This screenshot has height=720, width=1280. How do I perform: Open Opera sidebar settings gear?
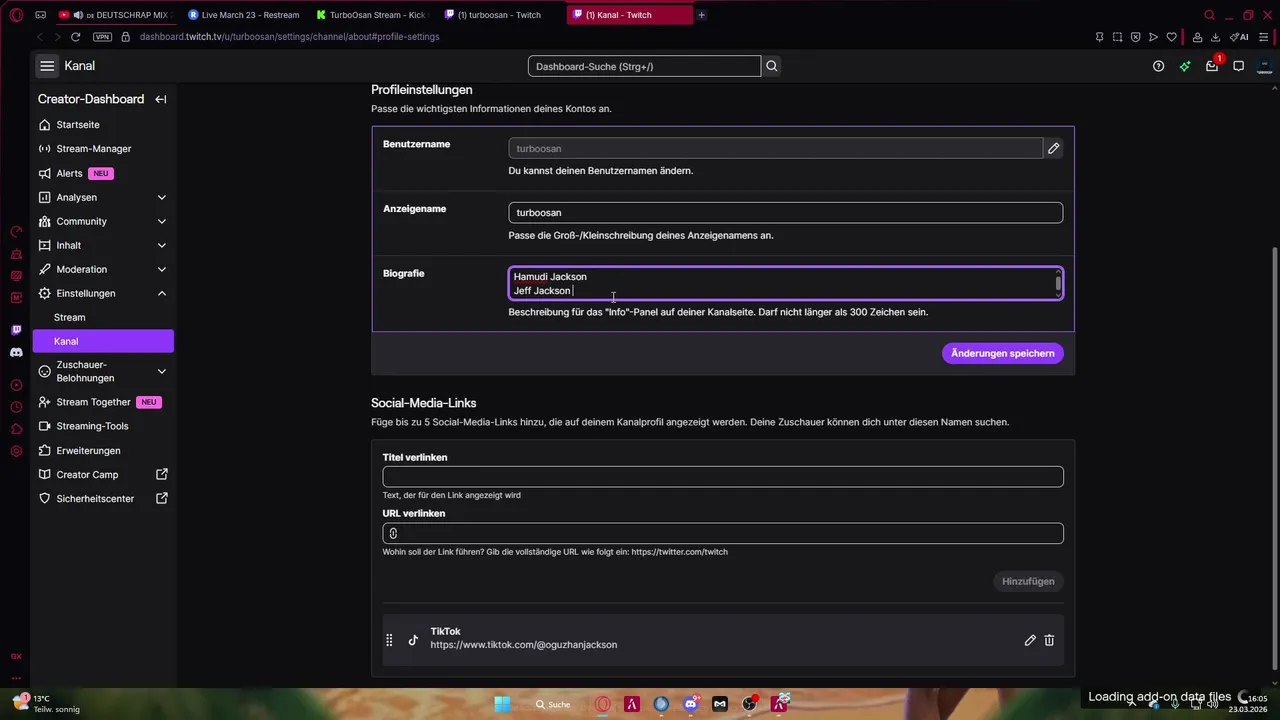(x=16, y=451)
